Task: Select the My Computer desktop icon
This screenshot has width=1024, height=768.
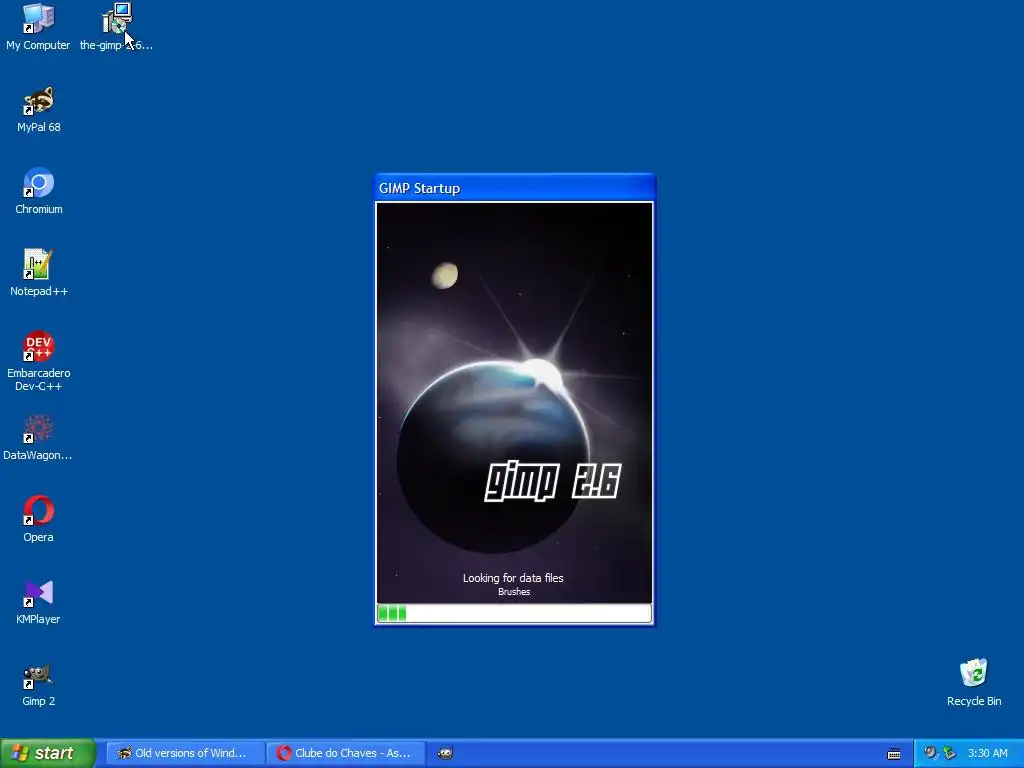Action: point(38,27)
